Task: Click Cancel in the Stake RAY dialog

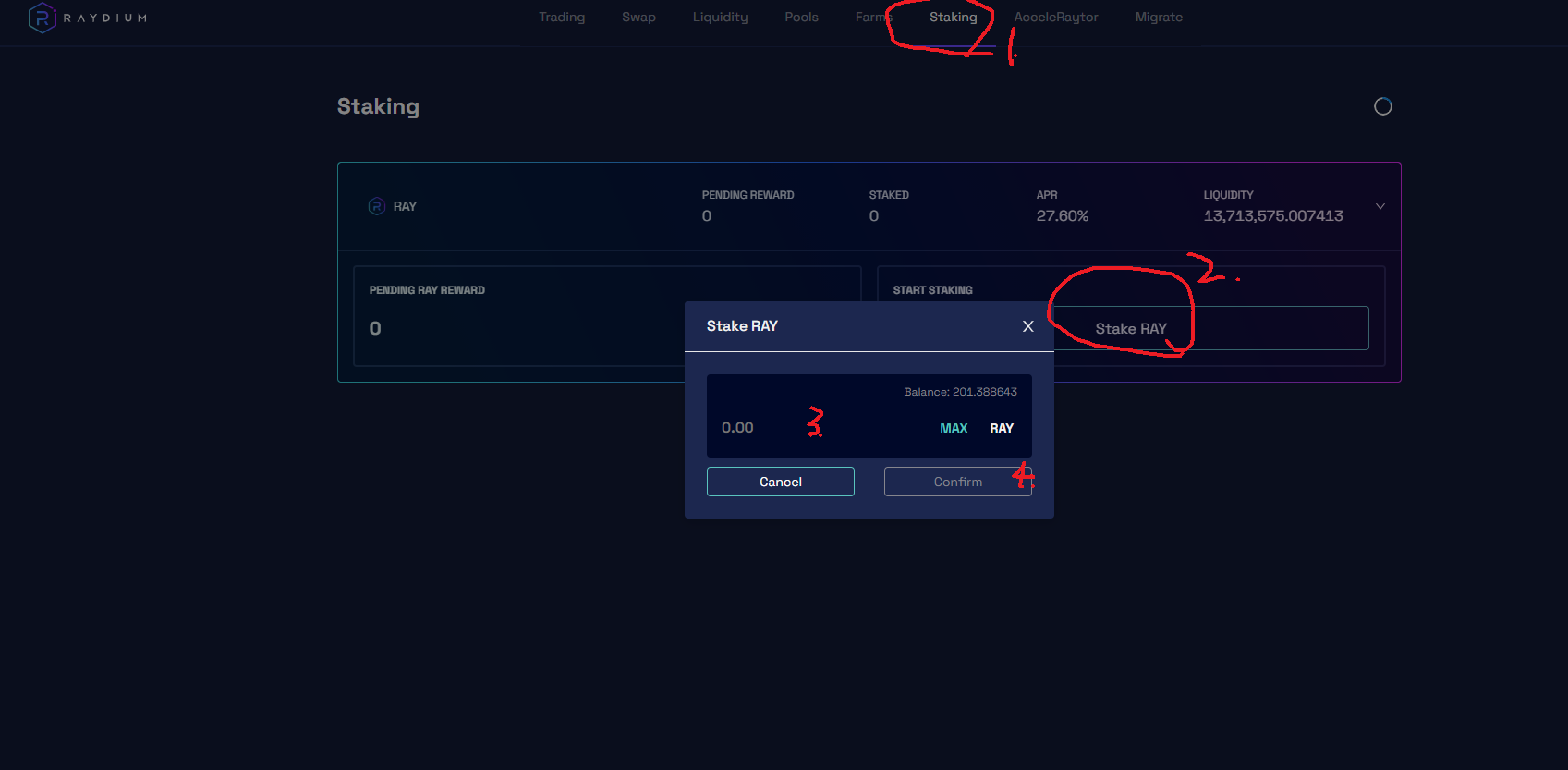Action: tap(781, 482)
